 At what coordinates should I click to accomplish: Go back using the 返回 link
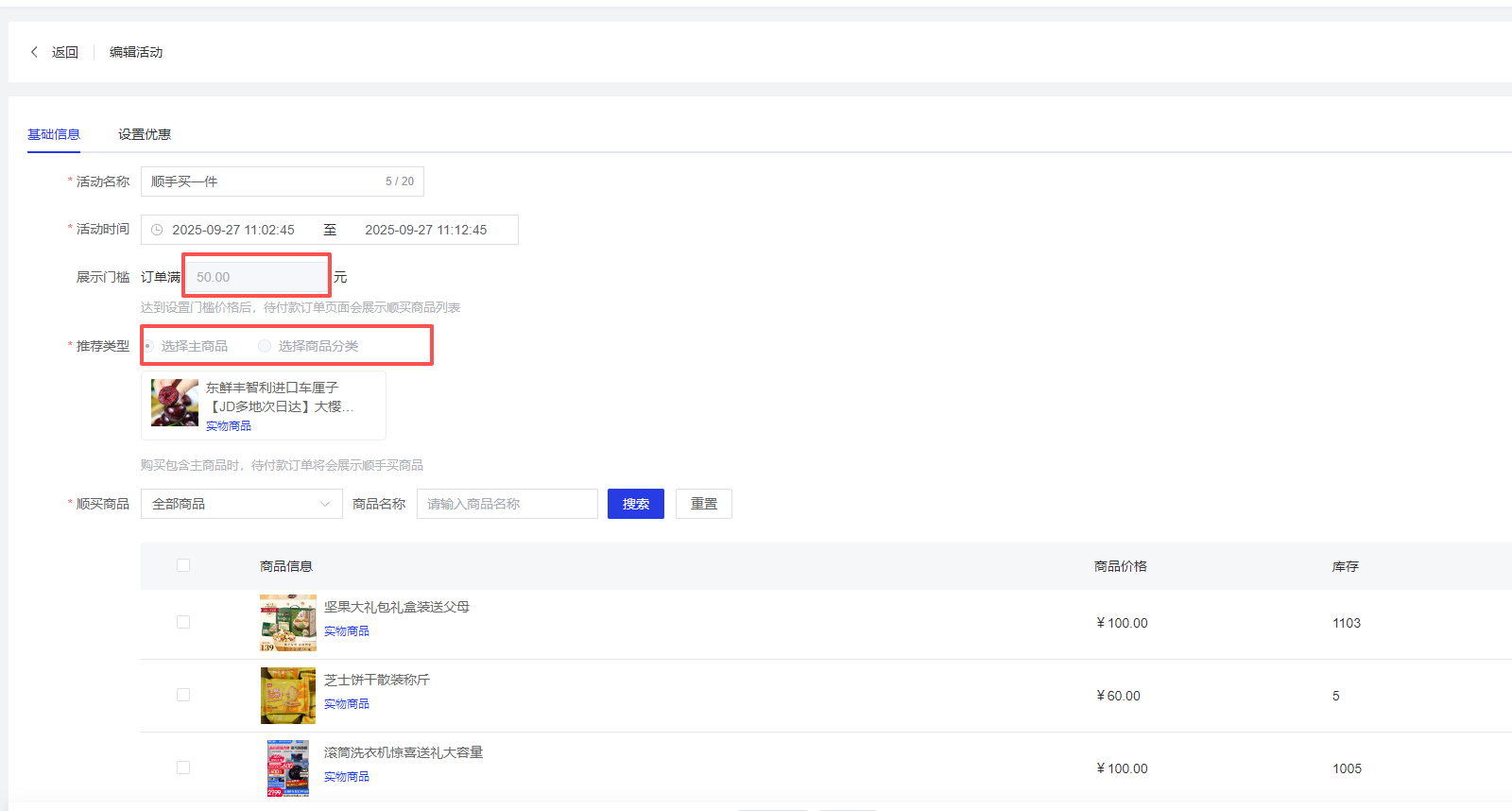click(65, 52)
